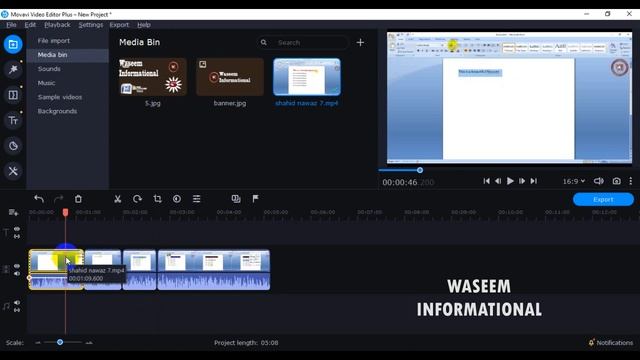
Task: Open the Import tab icon in sidebar
Action: (x=13, y=44)
